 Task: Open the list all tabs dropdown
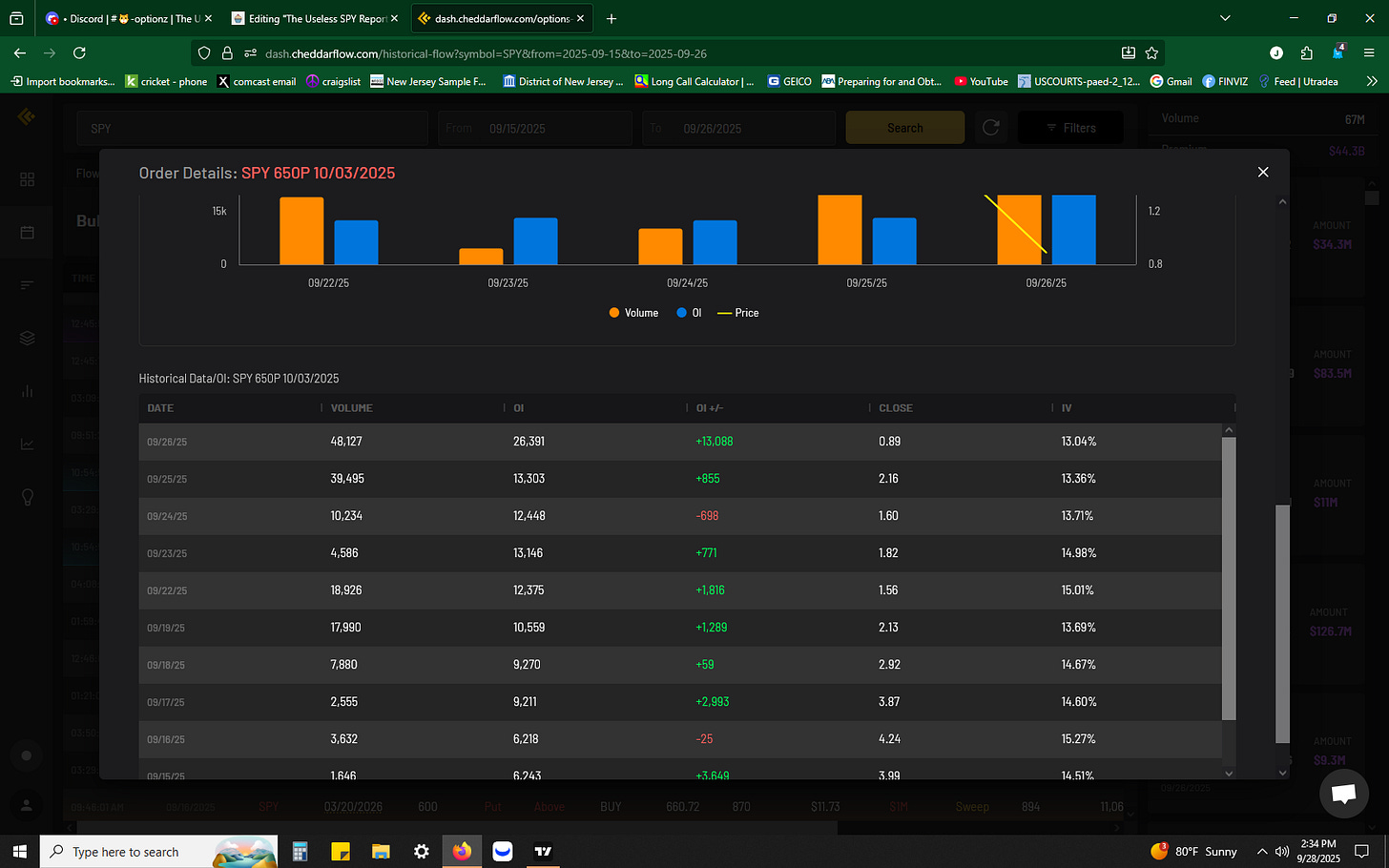(1225, 18)
